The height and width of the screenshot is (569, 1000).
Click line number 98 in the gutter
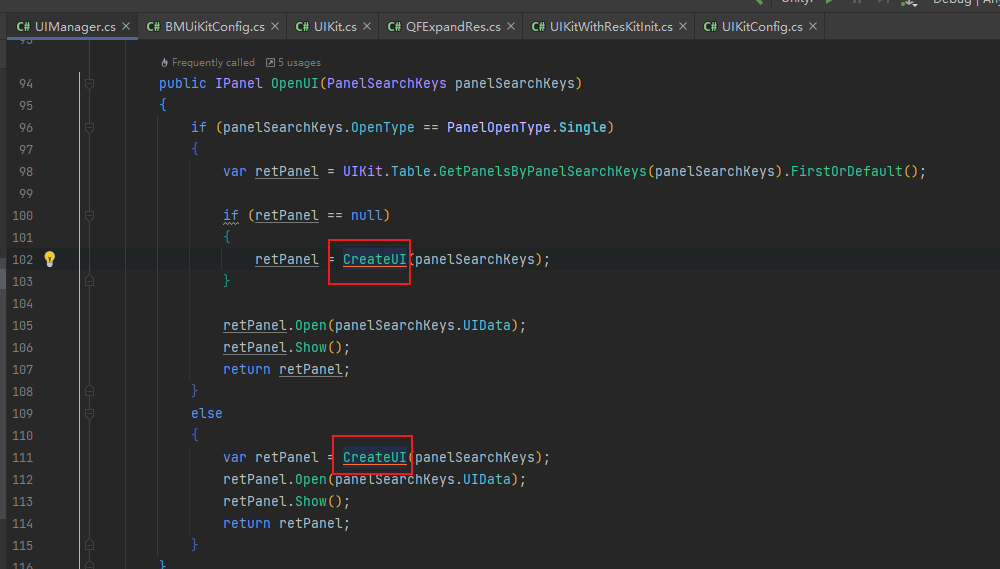tap(26, 172)
